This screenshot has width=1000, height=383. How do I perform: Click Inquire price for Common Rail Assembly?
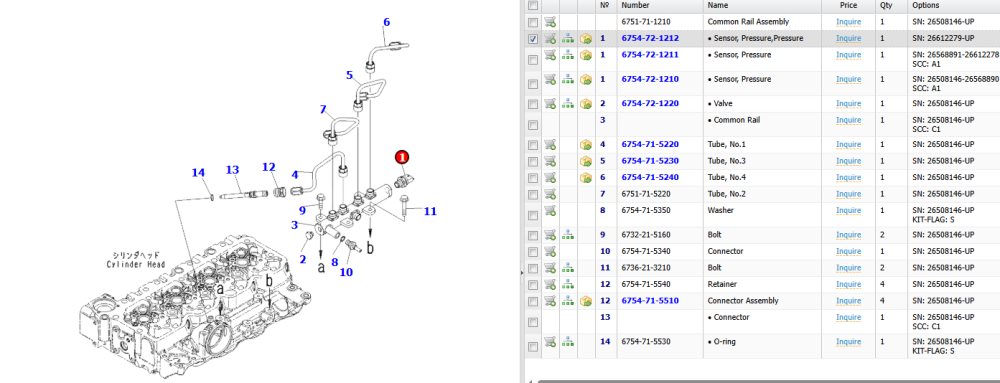click(848, 22)
